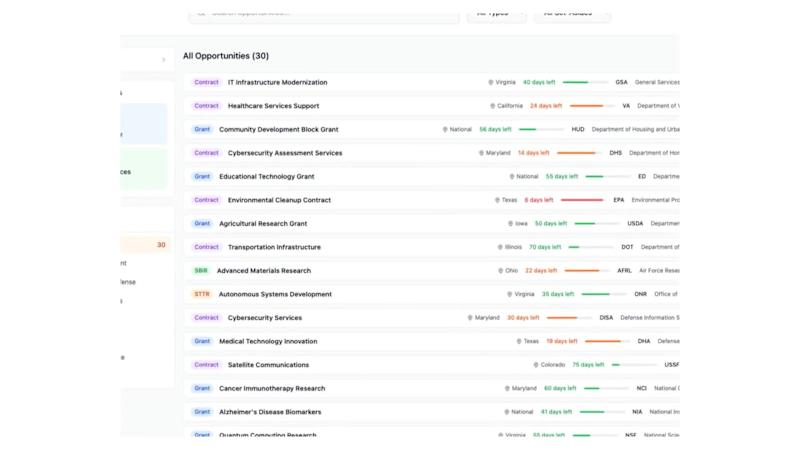The width and height of the screenshot is (800, 450).
Task: Open Agricultural Research Grant opportunity
Action: (x=263, y=223)
